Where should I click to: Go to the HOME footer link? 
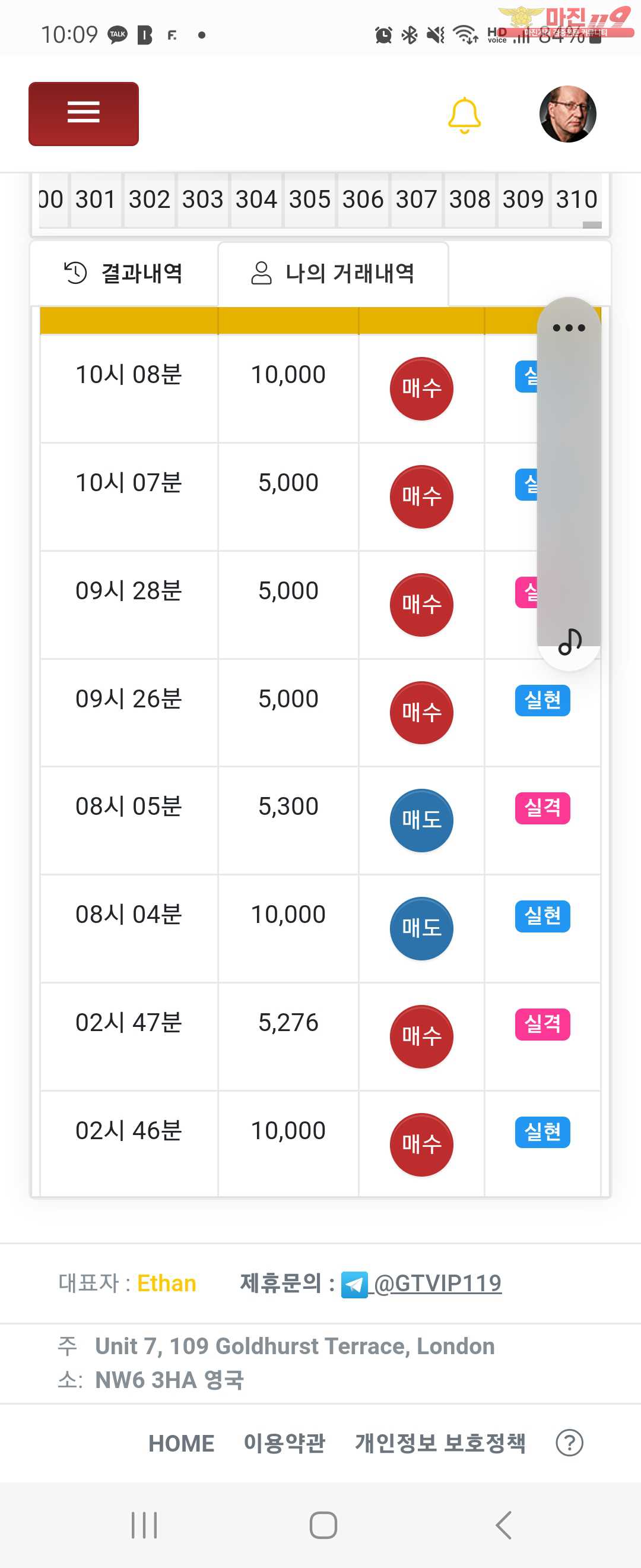(x=181, y=1443)
